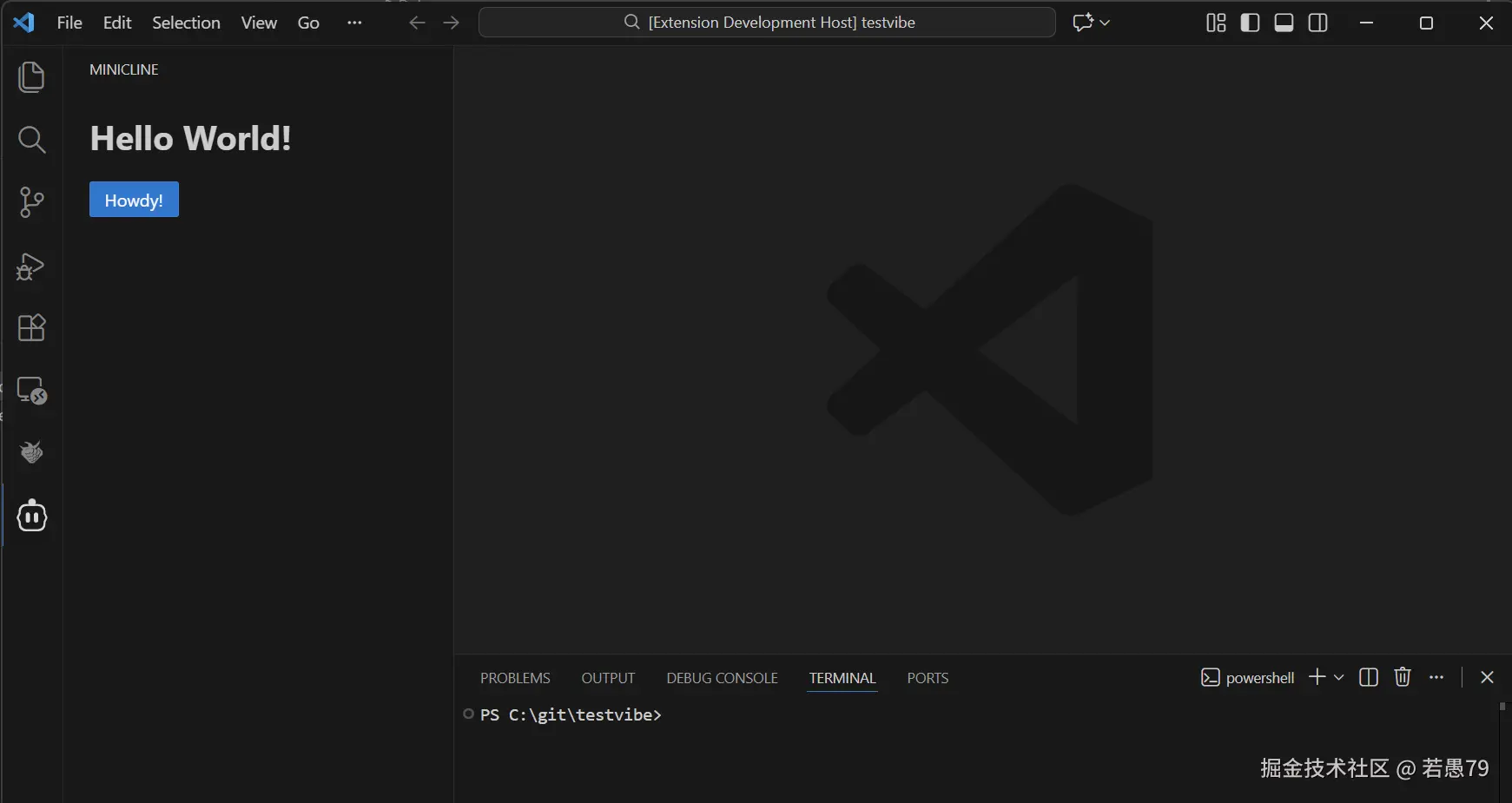The image size is (1512, 803).
Task: Open the Edit menu
Action: pyautogui.click(x=117, y=23)
